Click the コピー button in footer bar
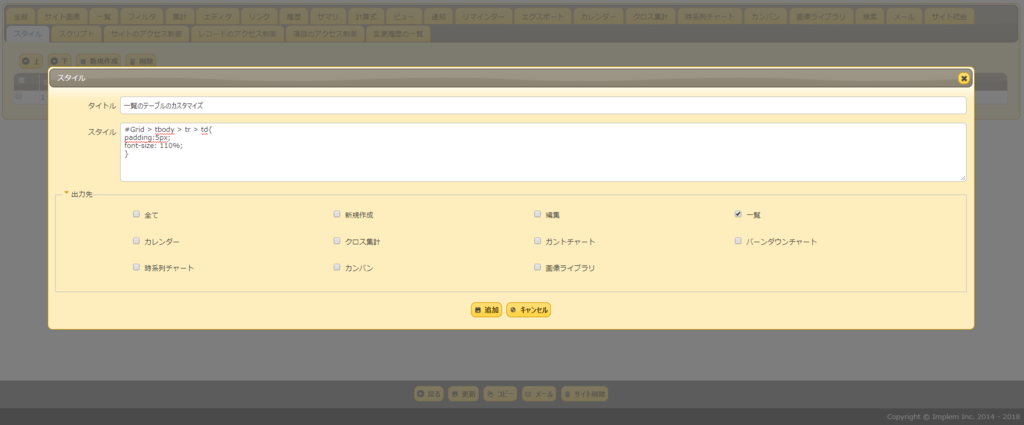Screen dimensions: 1024x425 pyautogui.click(x=500, y=394)
